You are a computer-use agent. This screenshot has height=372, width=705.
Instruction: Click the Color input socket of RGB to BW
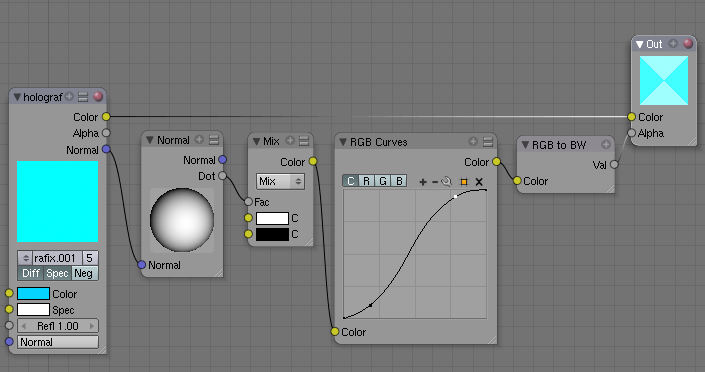pyautogui.click(x=517, y=180)
